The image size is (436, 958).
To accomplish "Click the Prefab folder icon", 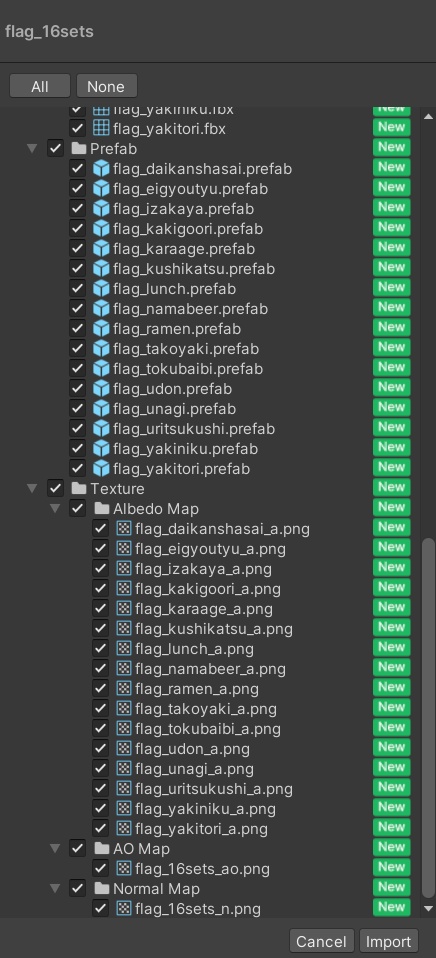I will pyautogui.click(x=78, y=148).
